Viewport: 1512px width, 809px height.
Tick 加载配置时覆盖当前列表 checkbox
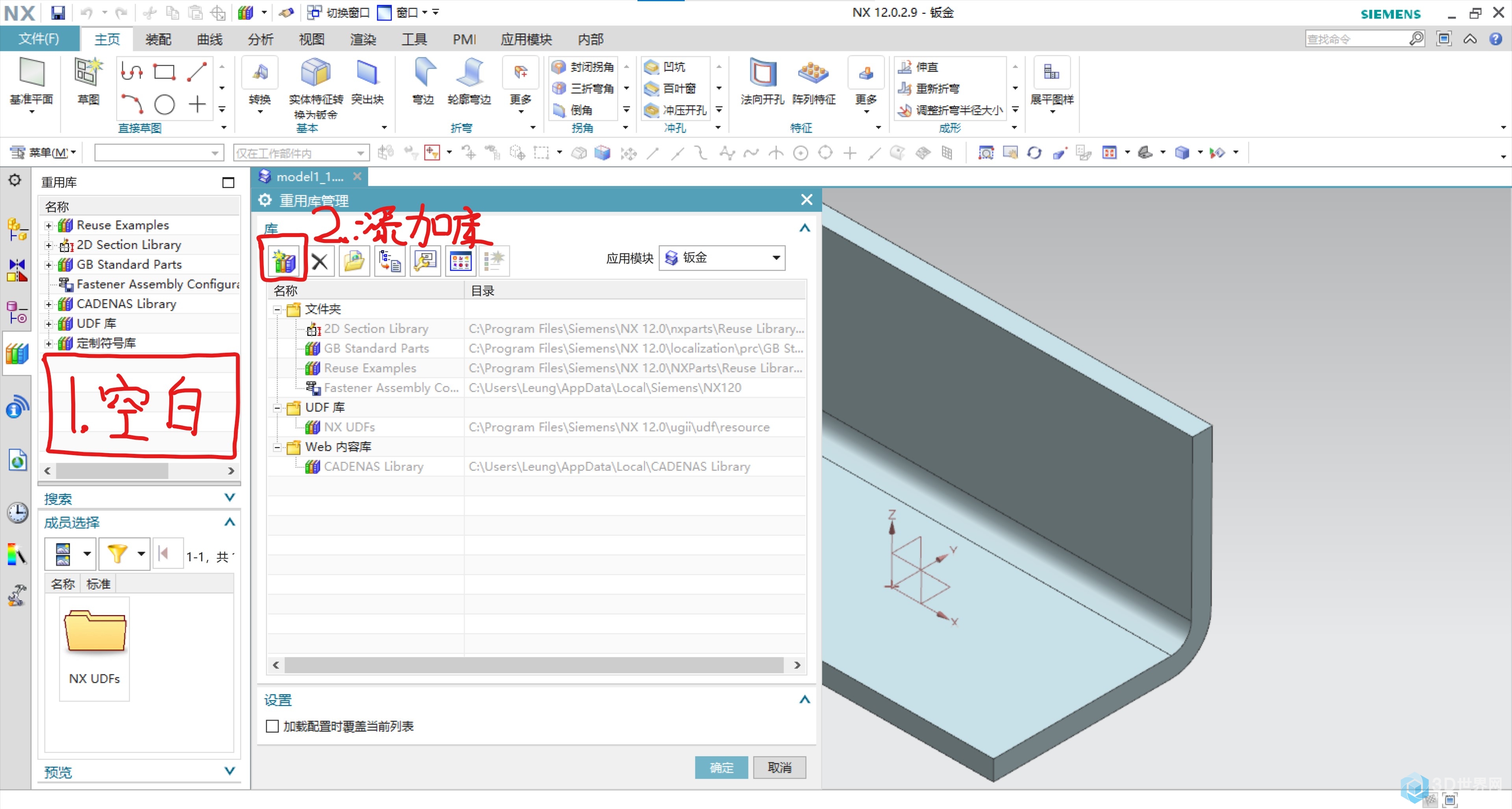pos(272,726)
